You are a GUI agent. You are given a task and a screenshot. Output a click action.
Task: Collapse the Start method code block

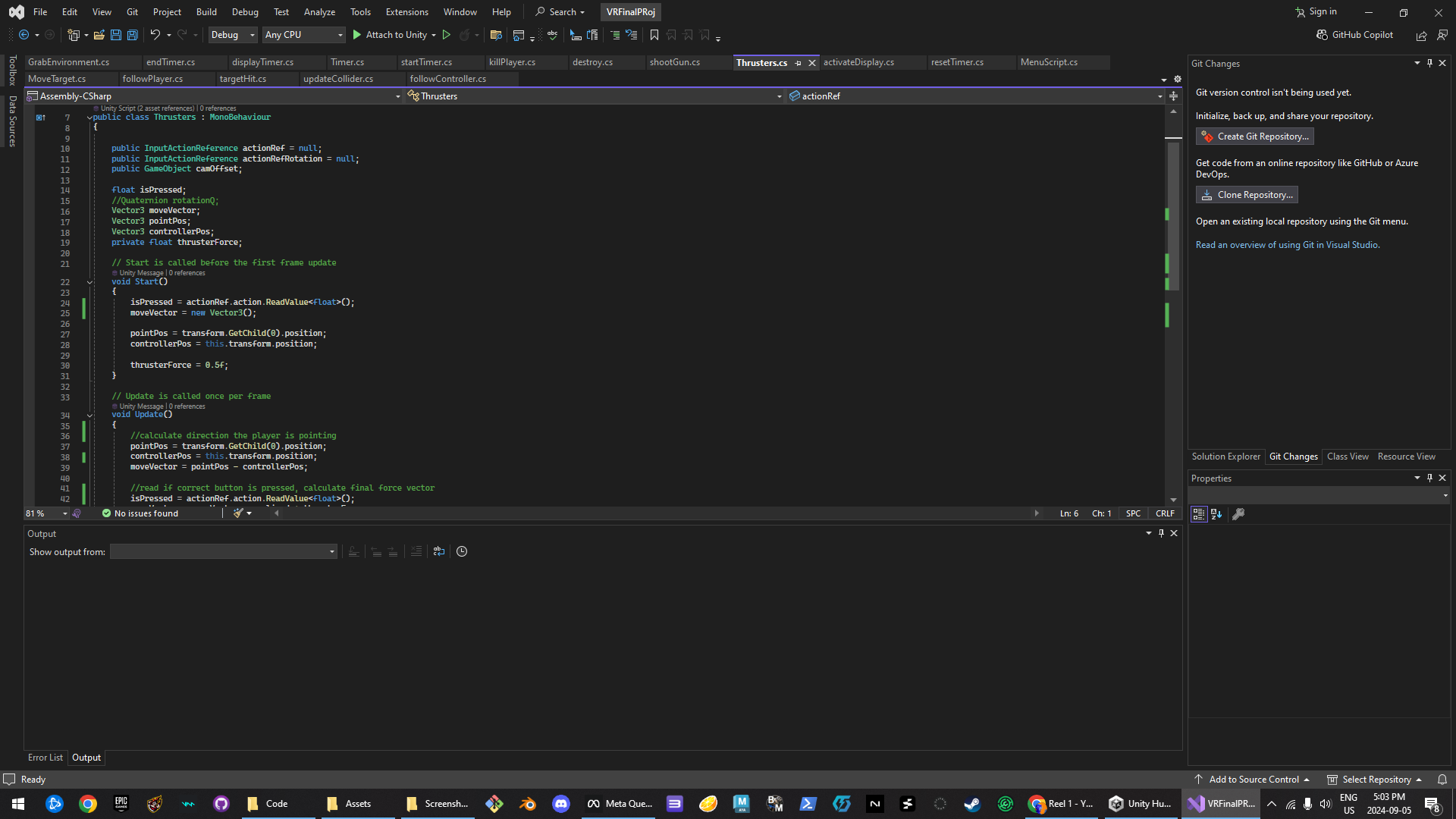(x=89, y=282)
